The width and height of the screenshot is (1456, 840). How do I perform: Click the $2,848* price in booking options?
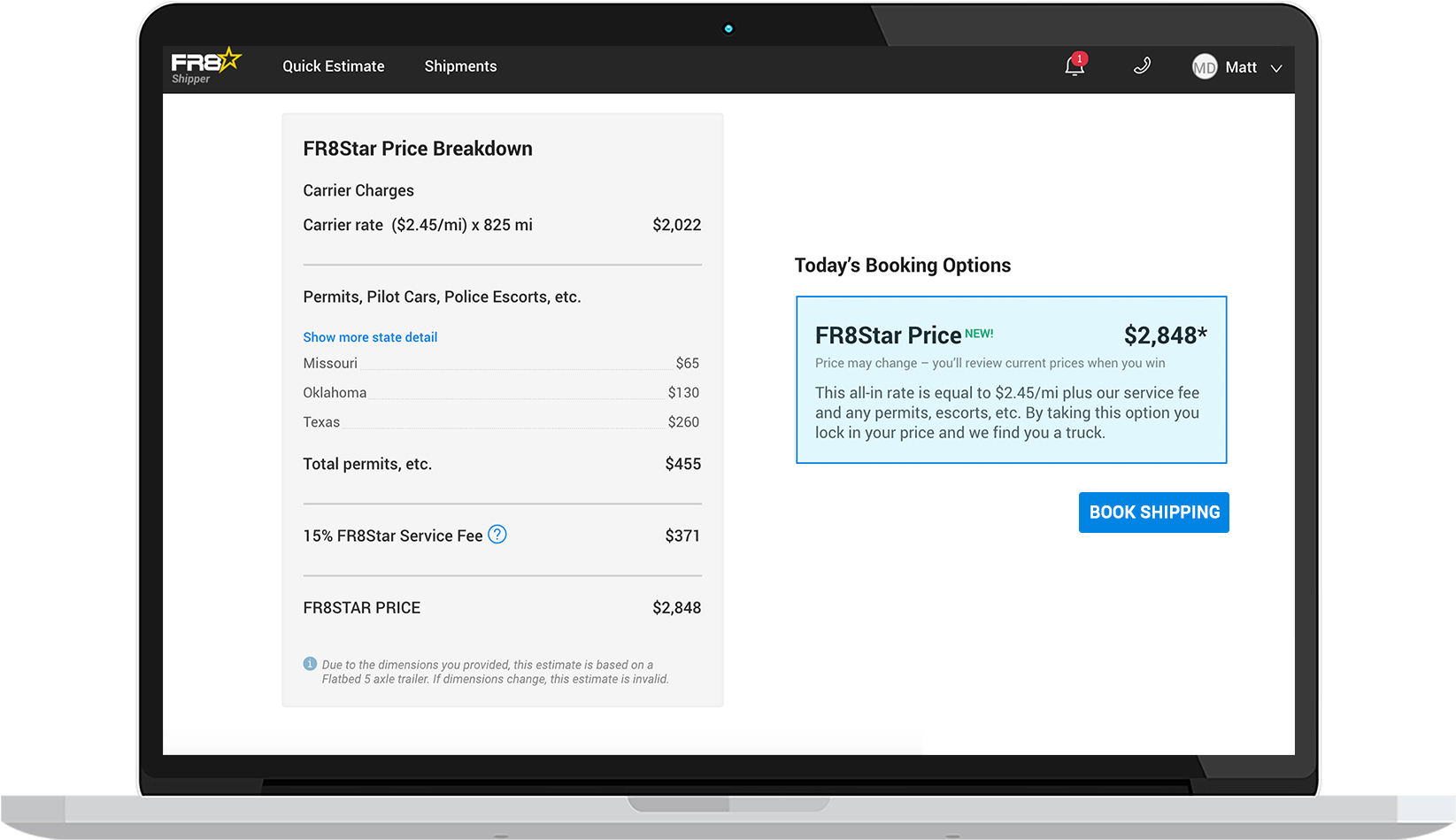click(x=1166, y=335)
